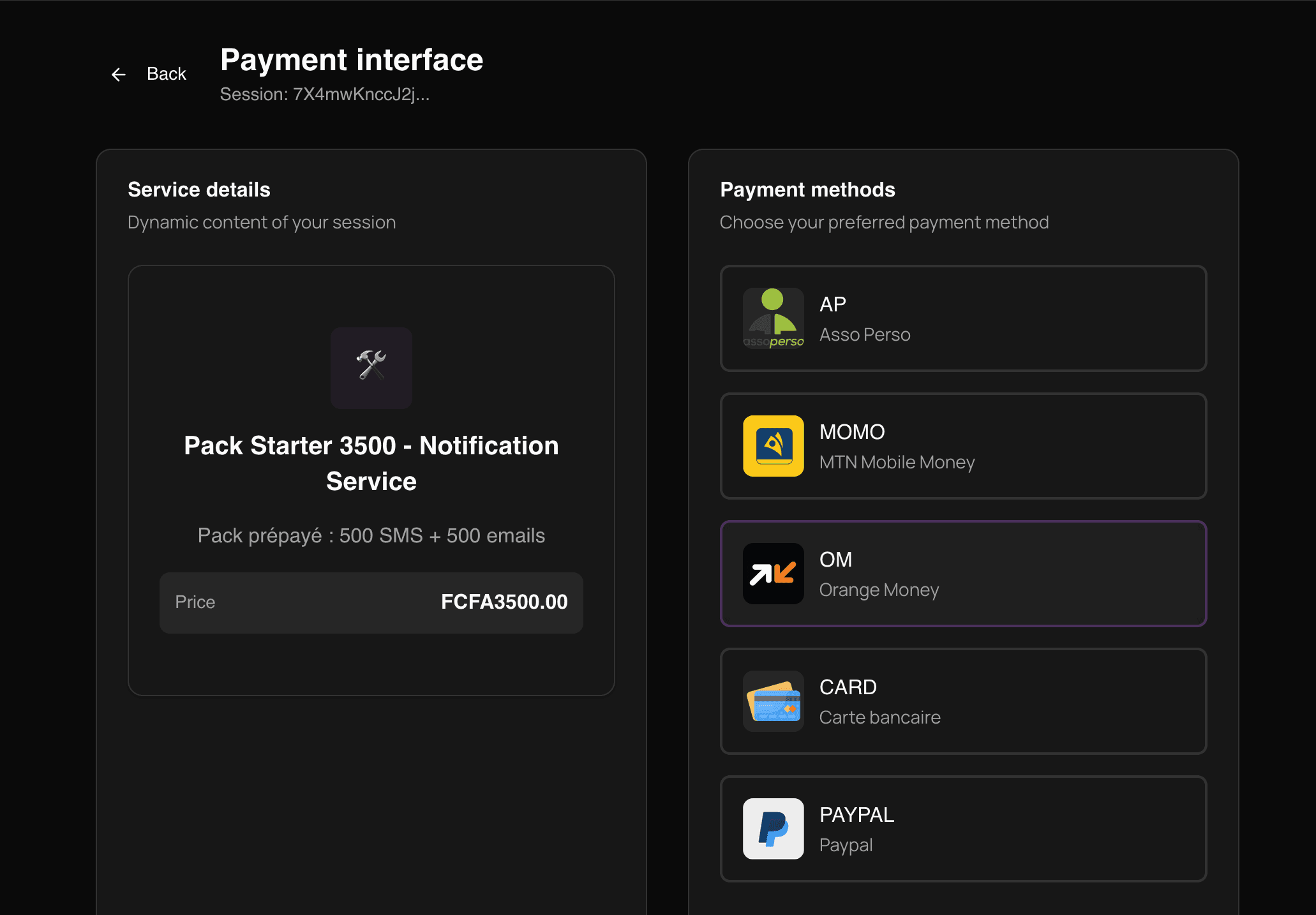Click the Asso Perso logo icon
The height and width of the screenshot is (915, 1316).
click(x=774, y=318)
